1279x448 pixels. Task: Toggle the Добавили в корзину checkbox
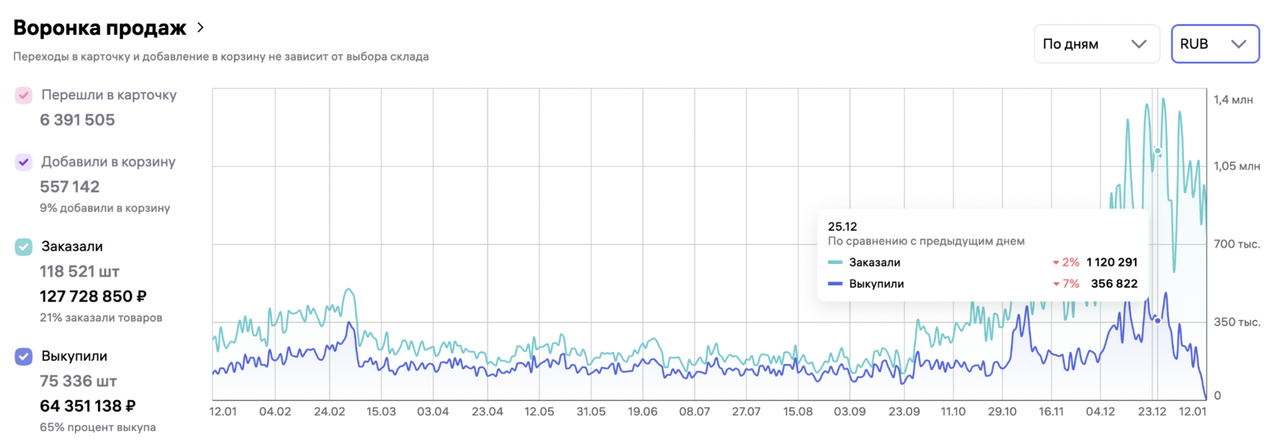23,162
